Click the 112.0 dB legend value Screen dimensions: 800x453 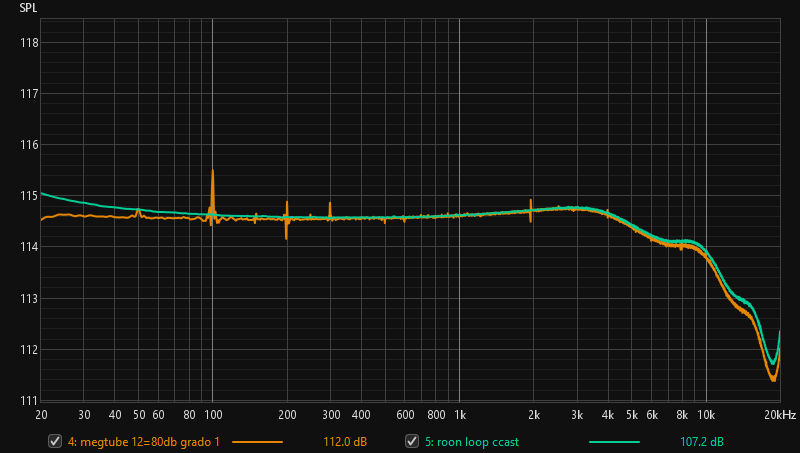pos(345,442)
